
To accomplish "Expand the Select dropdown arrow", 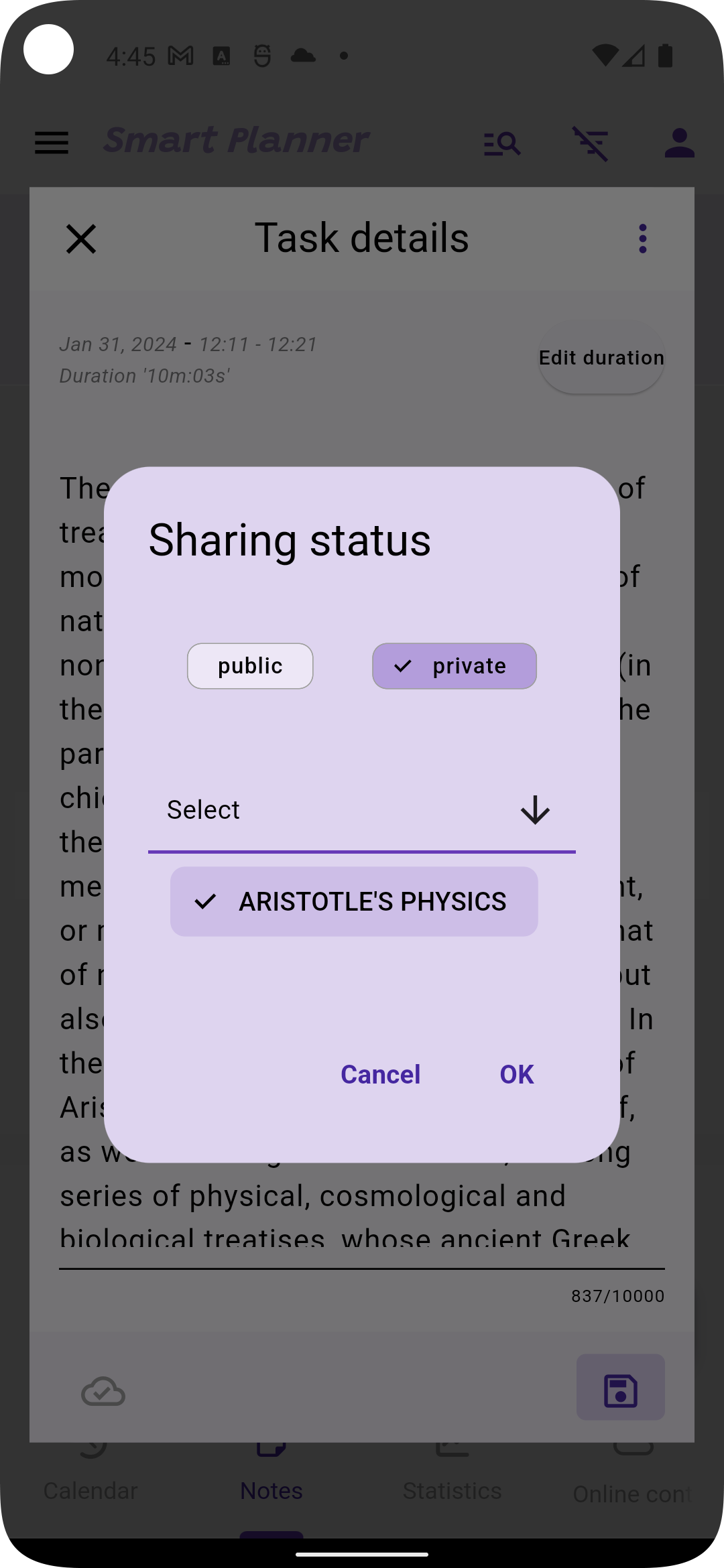I will point(535,810).
